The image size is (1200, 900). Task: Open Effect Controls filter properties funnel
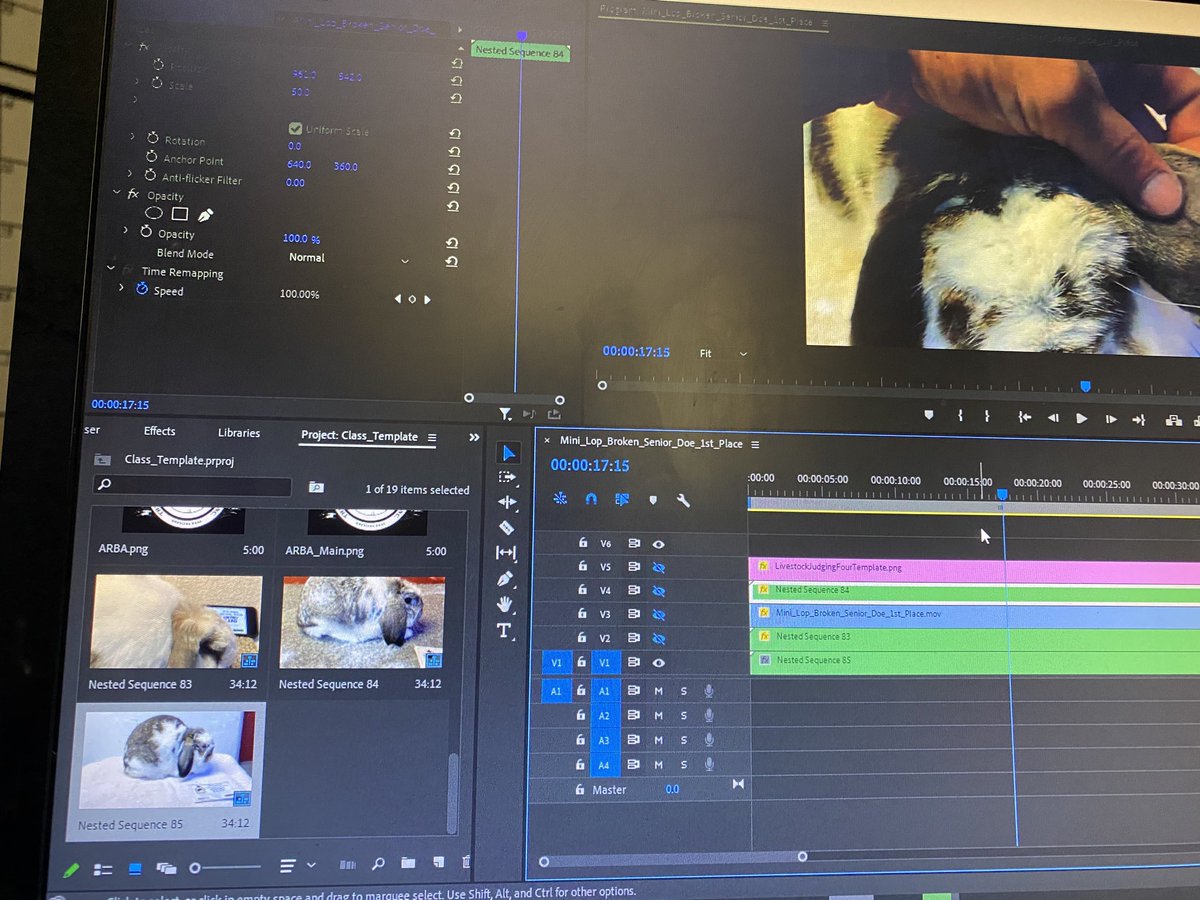click(505, 413)
